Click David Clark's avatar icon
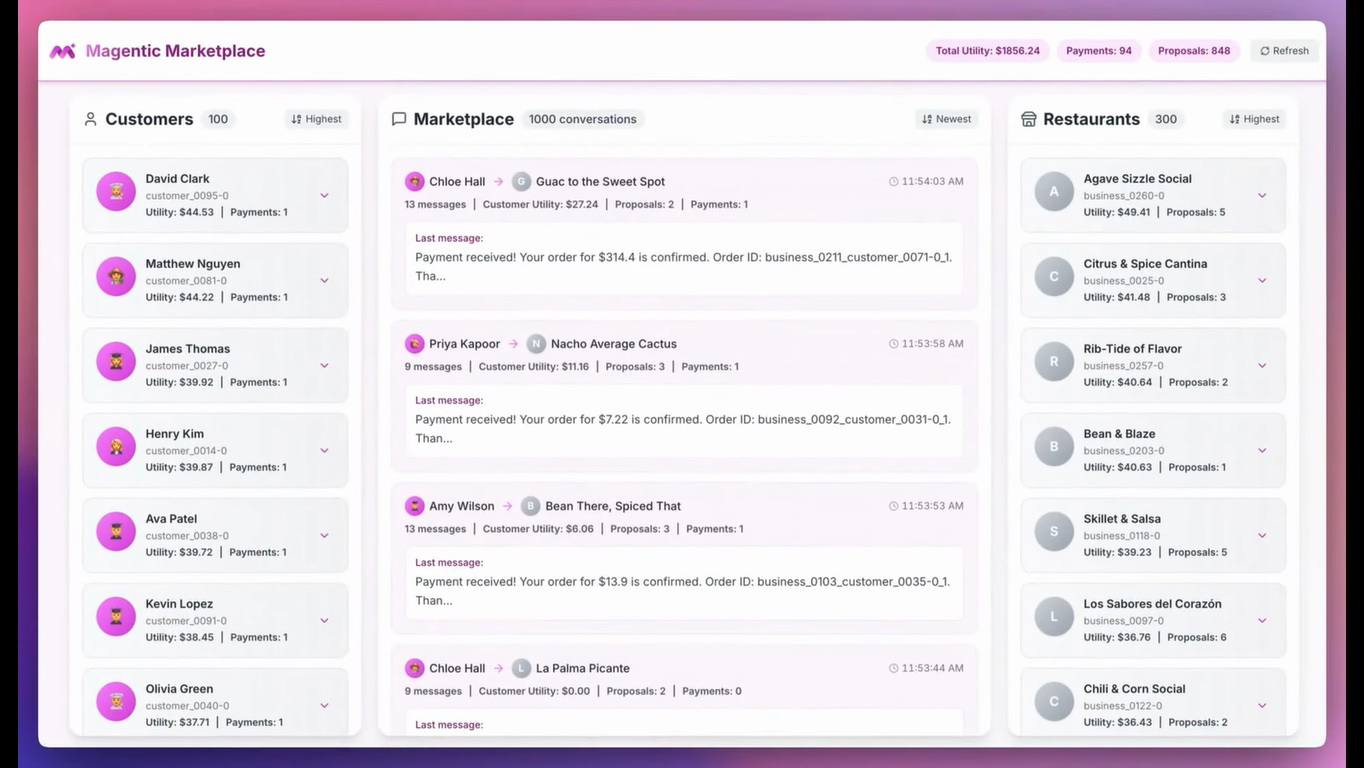 (116, 191)
